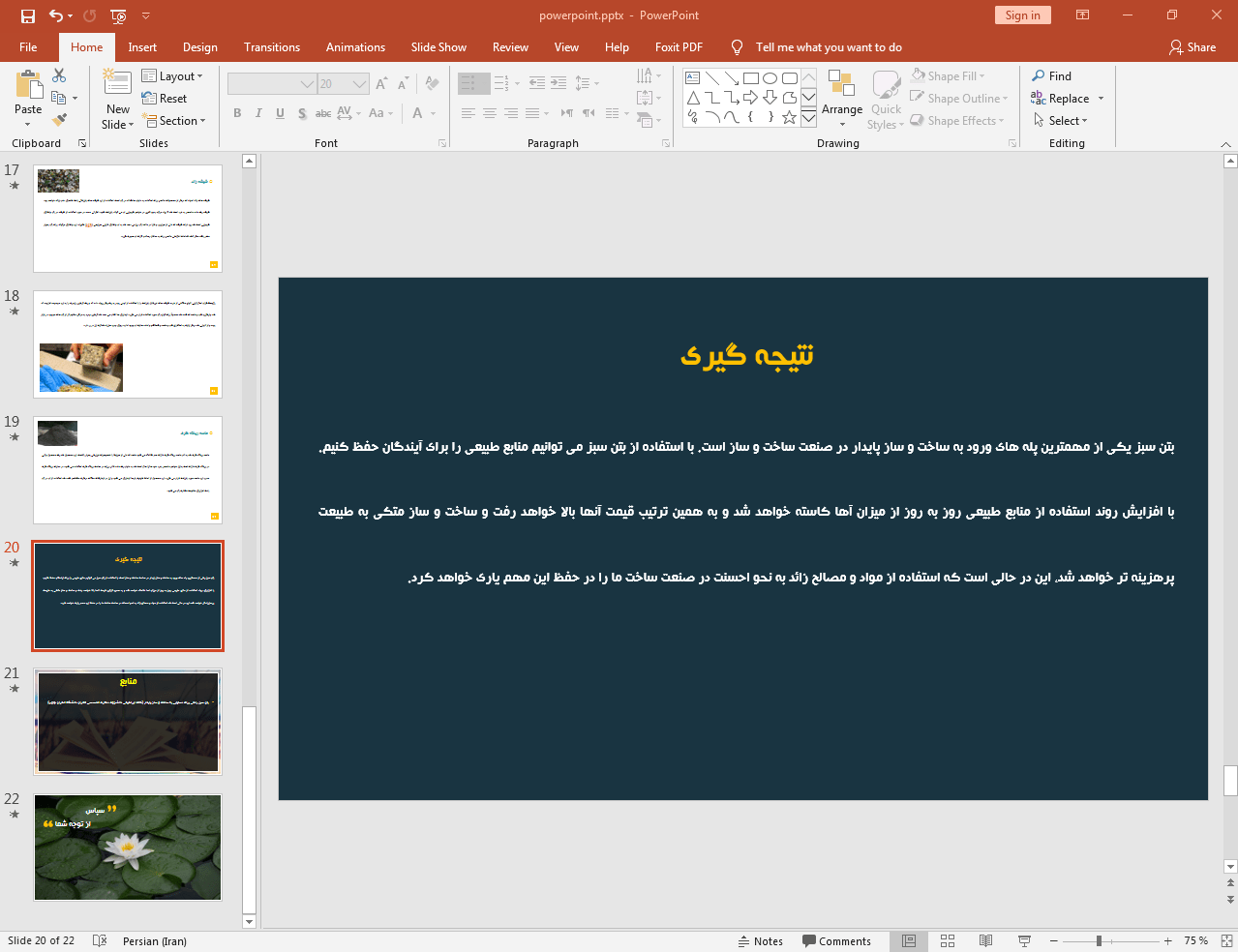Zoom in with plus button

[1168, 941]
